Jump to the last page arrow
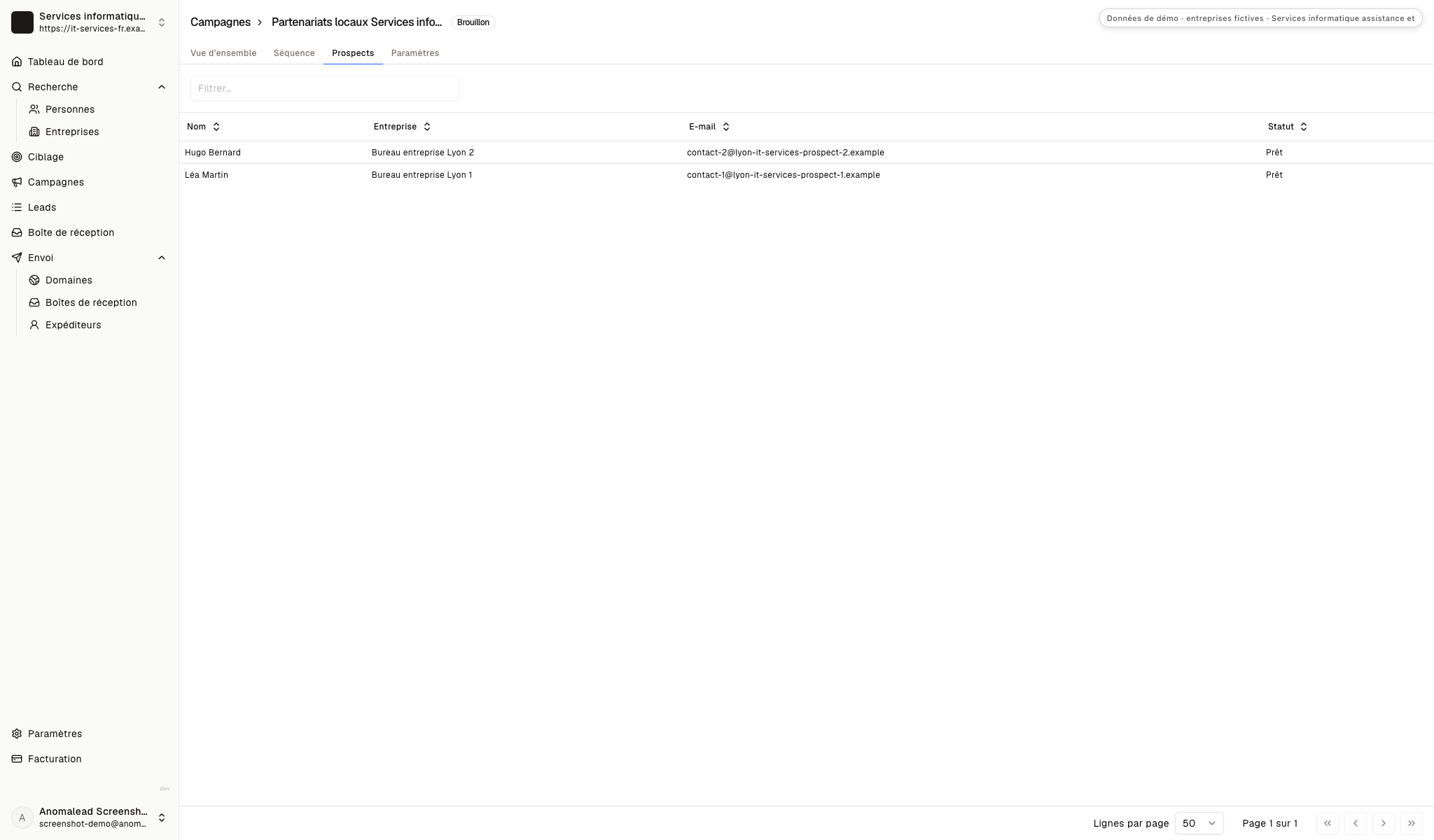Screen dimensions: 1434x840 pos(1412,823)
